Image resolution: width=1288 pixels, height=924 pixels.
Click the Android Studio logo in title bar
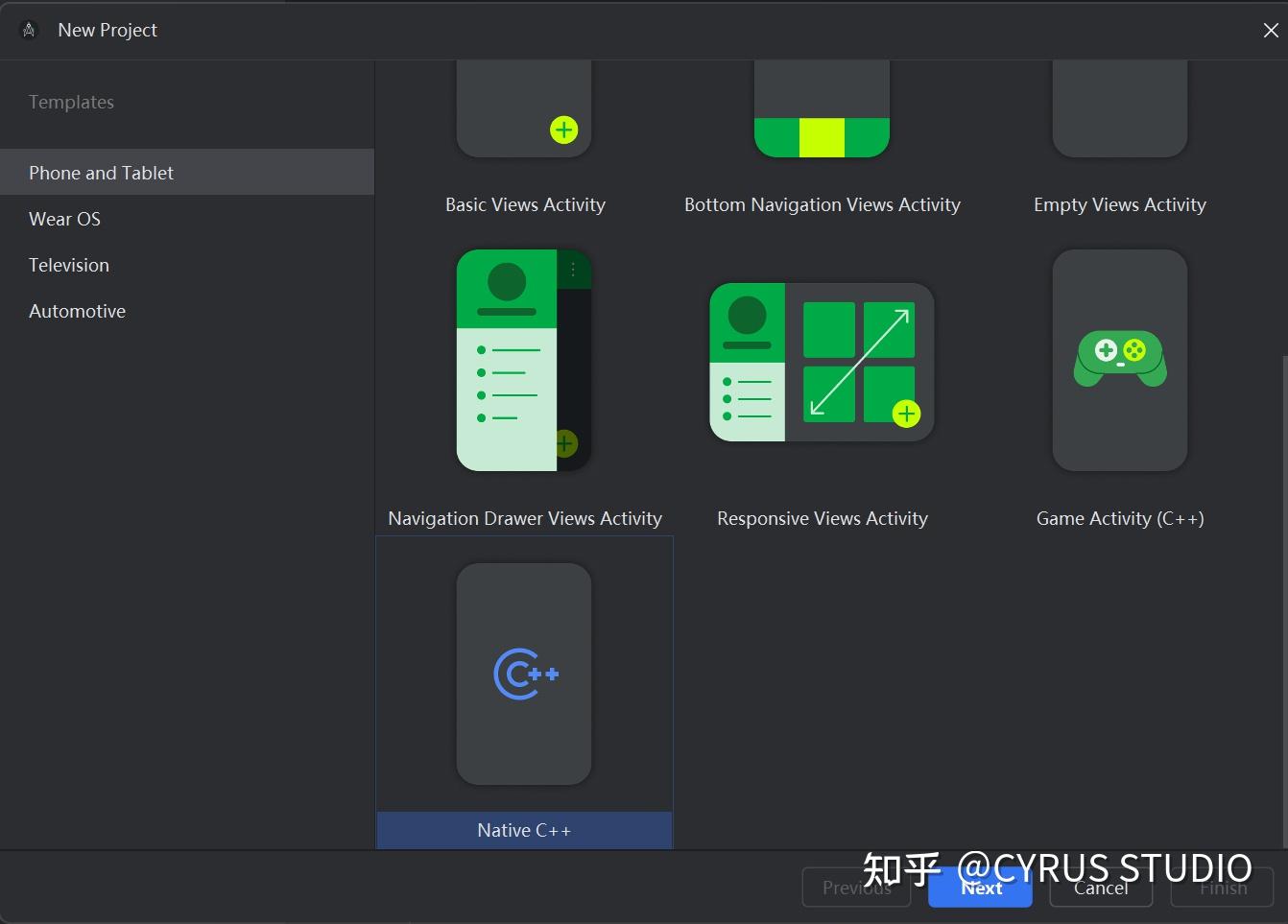point(28,29)
